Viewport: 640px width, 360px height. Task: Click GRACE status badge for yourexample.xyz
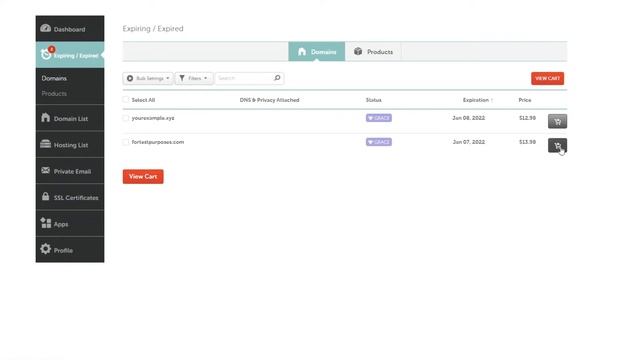(379, 118)
